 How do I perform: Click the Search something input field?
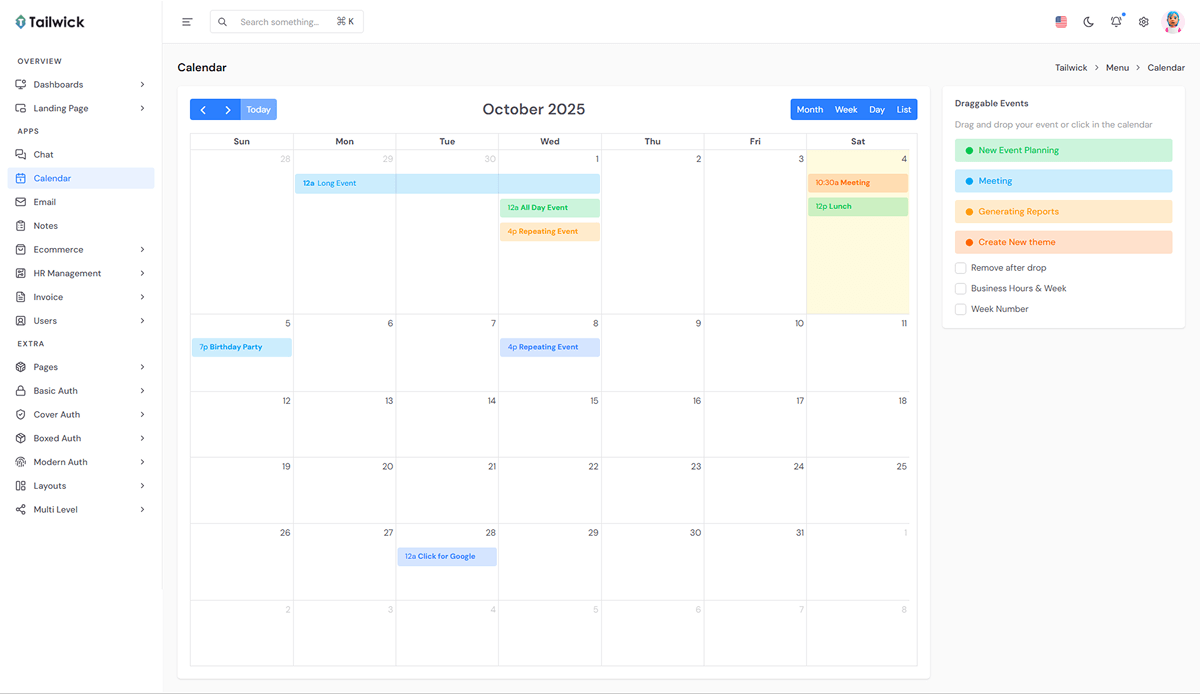point(285,22)
